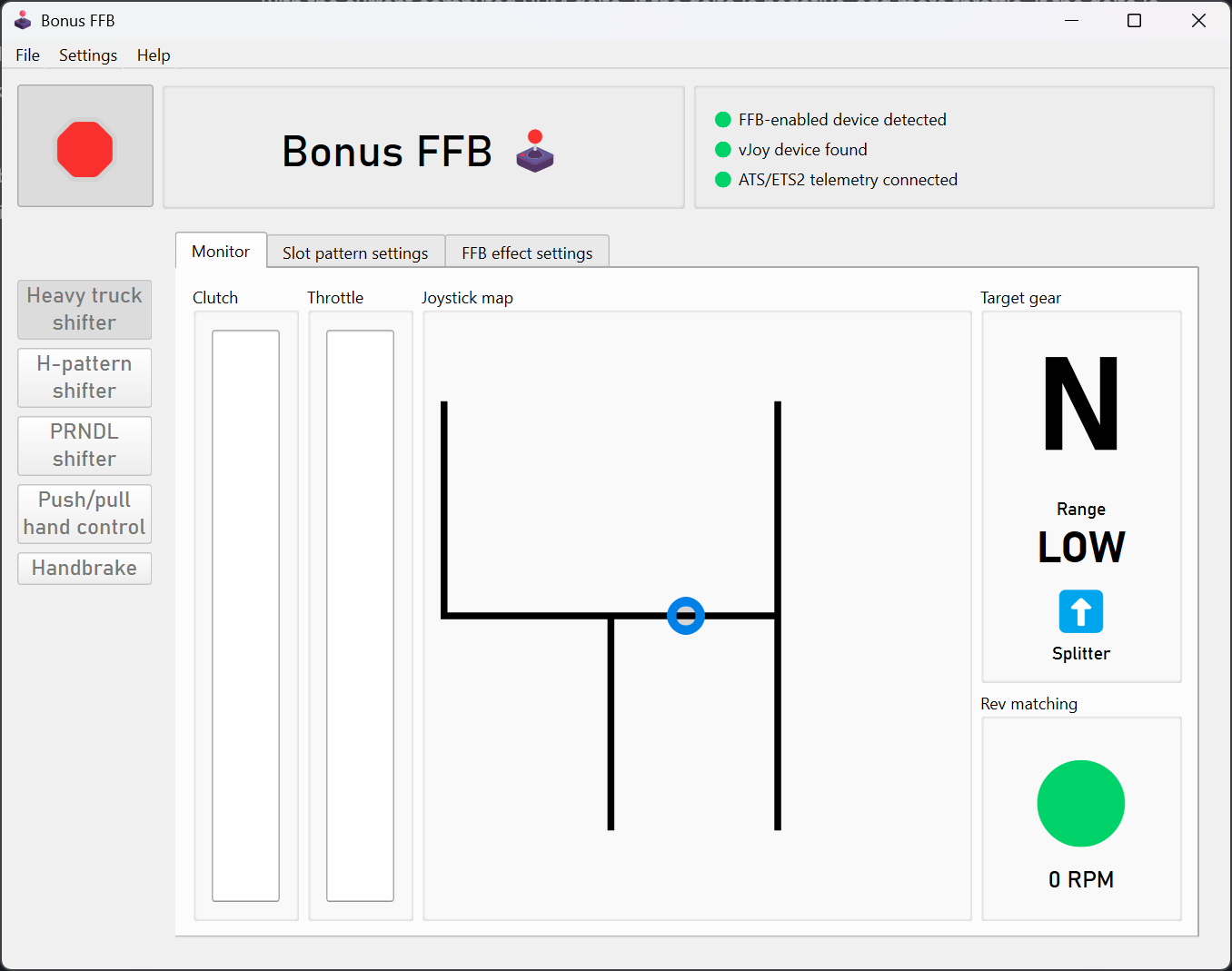
Task: Switch to Slot pattern settings tab
Action: [355, 253]
